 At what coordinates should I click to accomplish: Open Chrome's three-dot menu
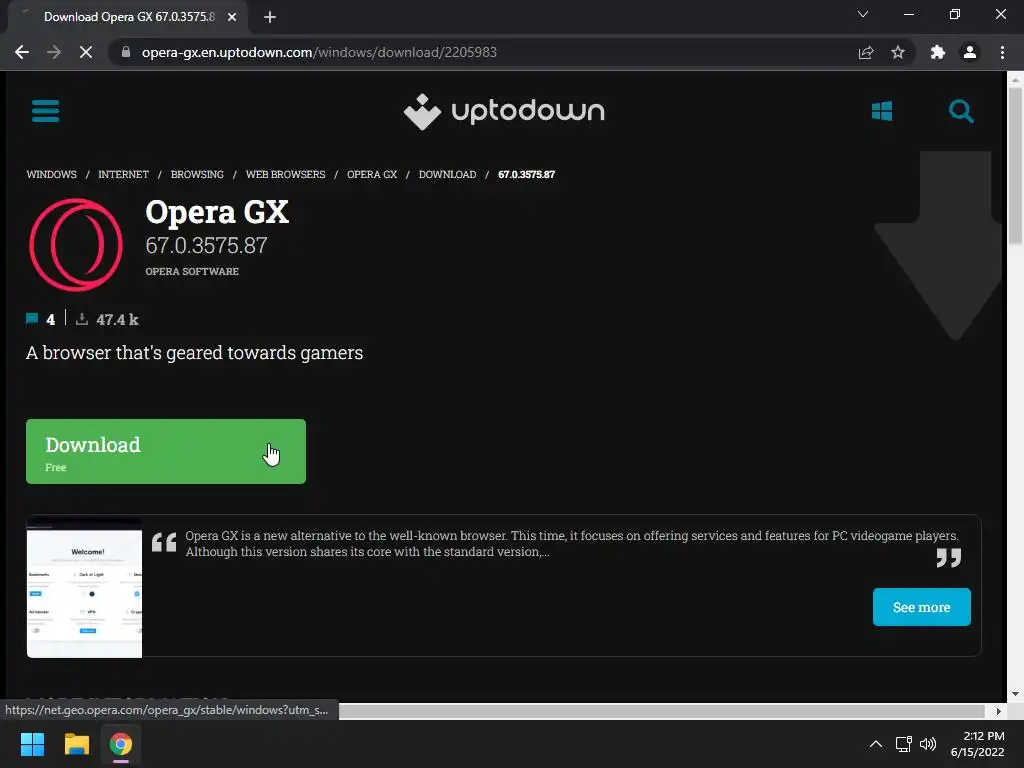coord(1002,52)
